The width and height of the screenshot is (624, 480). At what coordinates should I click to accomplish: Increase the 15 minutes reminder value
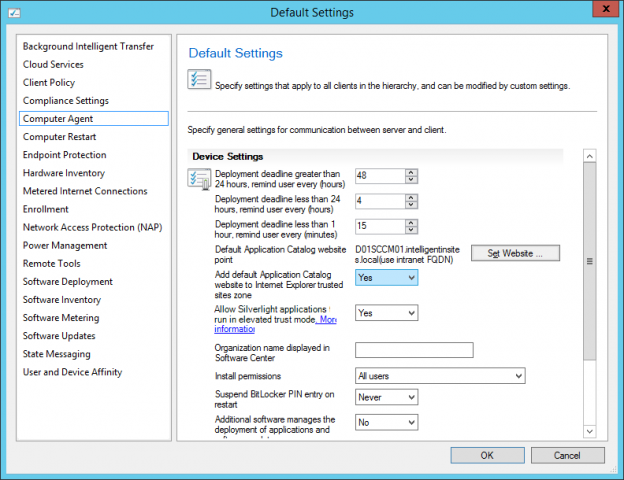(x=411, y=223)
